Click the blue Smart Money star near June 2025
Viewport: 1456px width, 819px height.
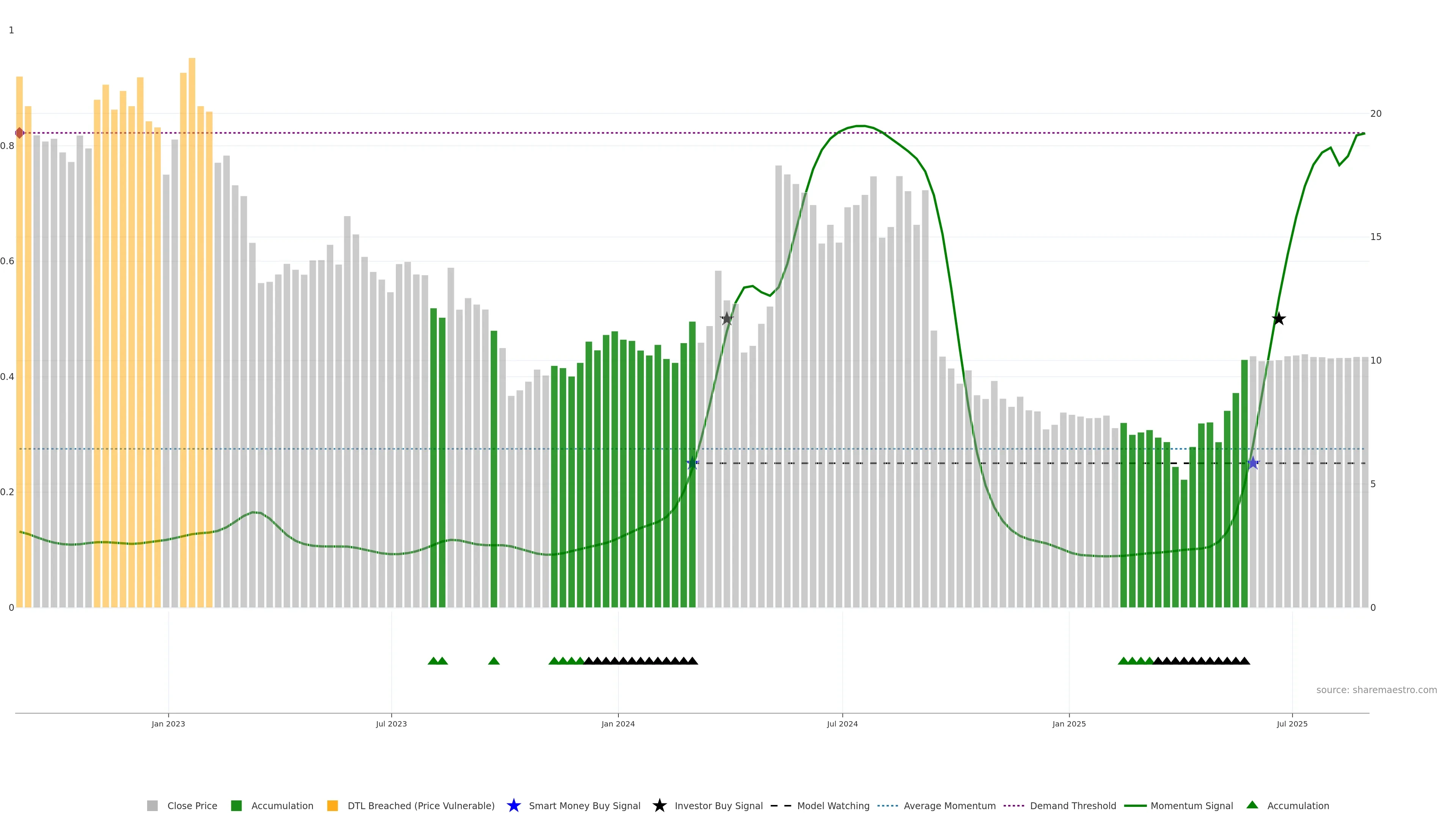1253,463
